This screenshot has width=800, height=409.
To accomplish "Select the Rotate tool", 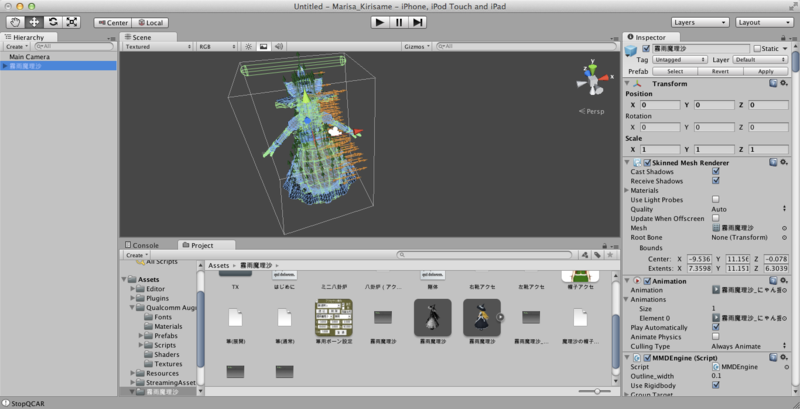I will click(53, 22).
